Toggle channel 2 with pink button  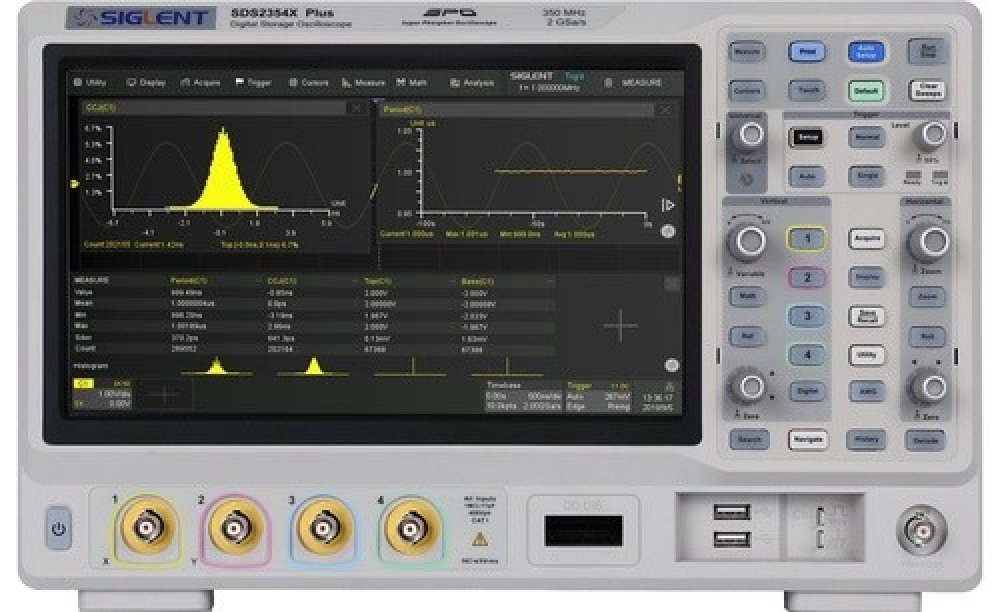(808, 277)
